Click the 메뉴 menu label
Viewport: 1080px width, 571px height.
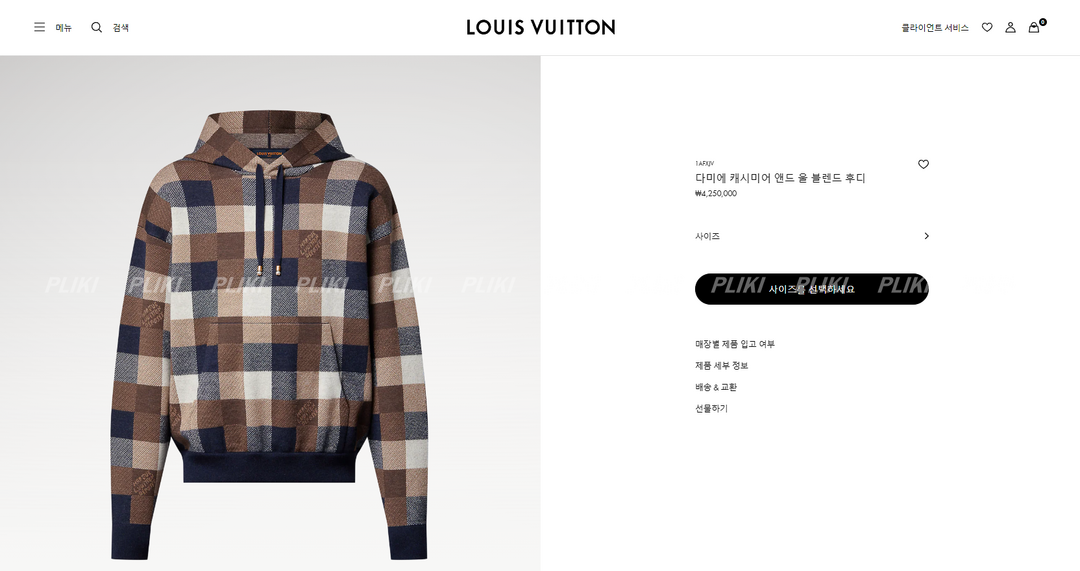pyautogui.click(x=63, y=28)
